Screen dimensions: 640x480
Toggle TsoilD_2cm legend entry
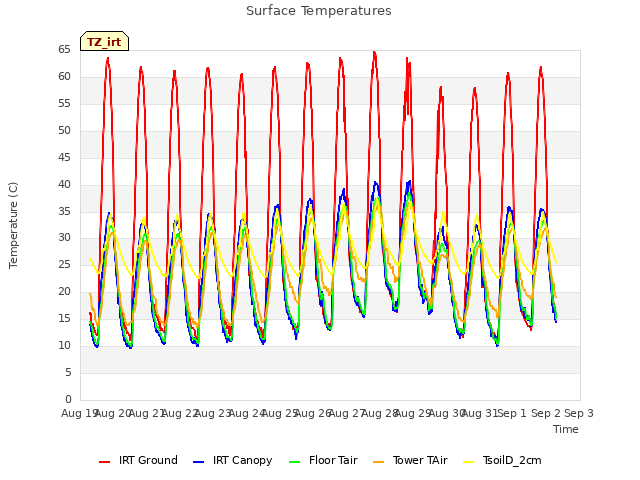point(502,460)
